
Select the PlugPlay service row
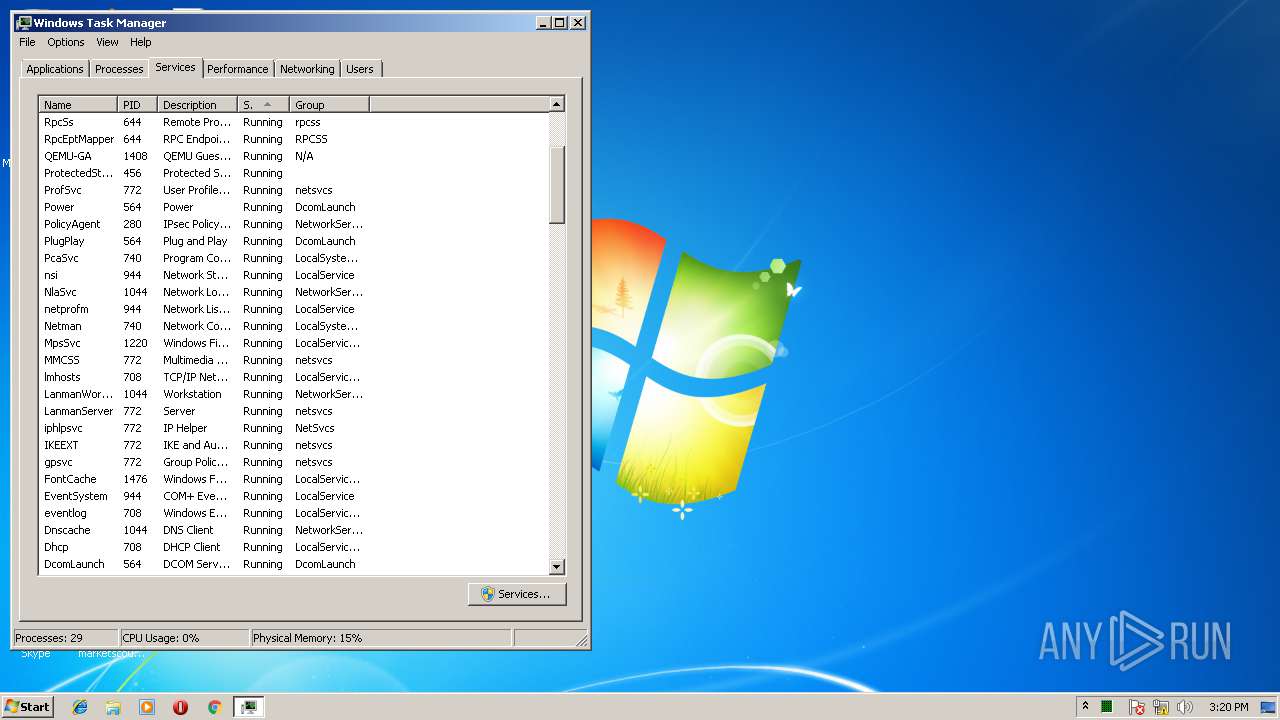coord(294,241)
